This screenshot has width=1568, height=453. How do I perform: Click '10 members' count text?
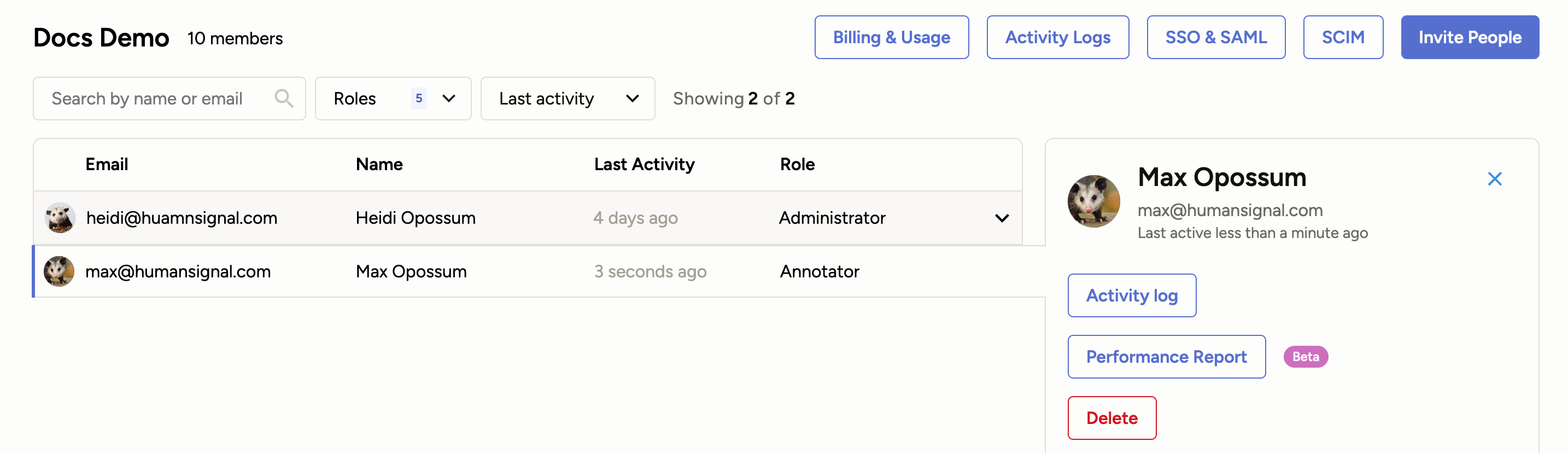[235, 38]
